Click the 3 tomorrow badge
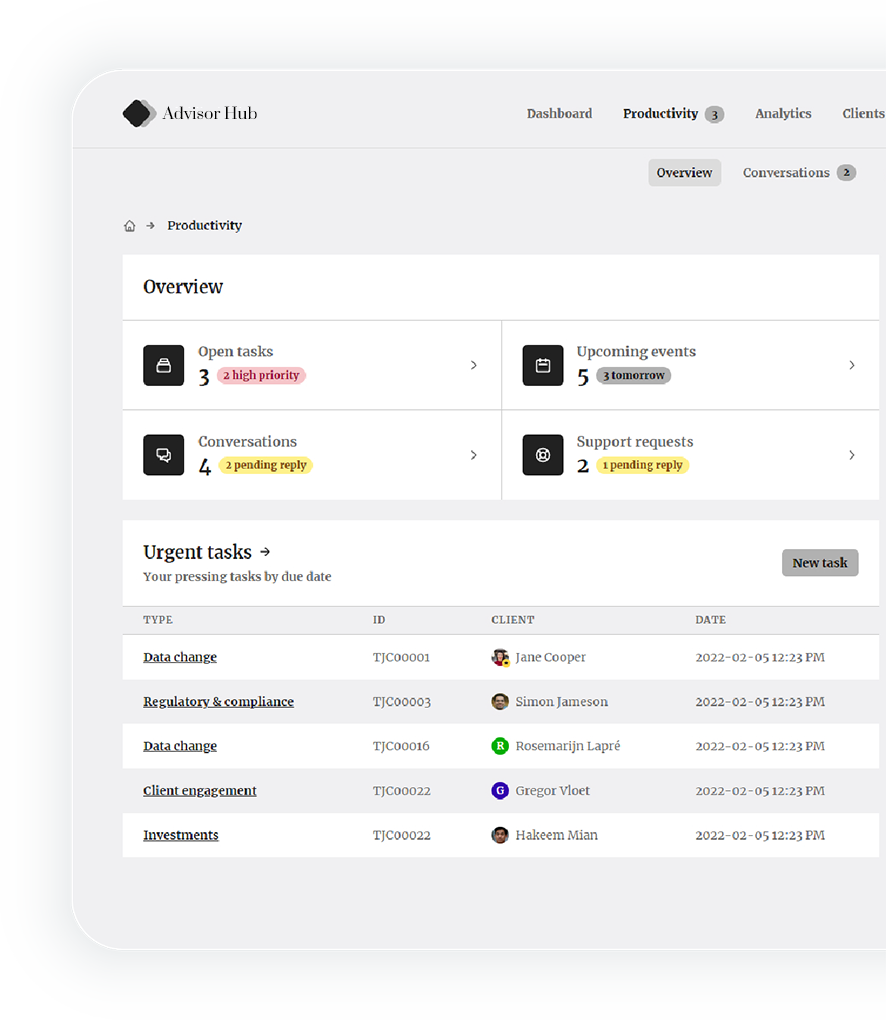The width and height of the screenshot is (886, 1020). (x=634, y=376)
